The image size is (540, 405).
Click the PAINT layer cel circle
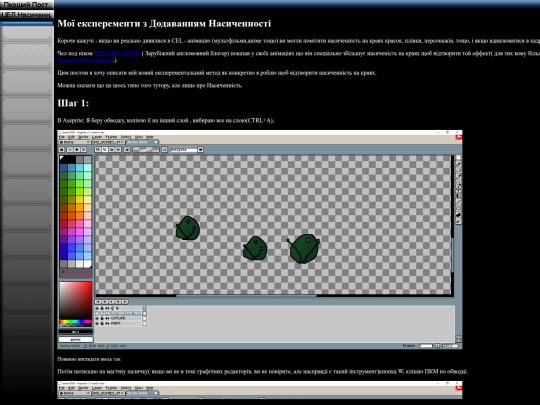click(x=145, y=324)
